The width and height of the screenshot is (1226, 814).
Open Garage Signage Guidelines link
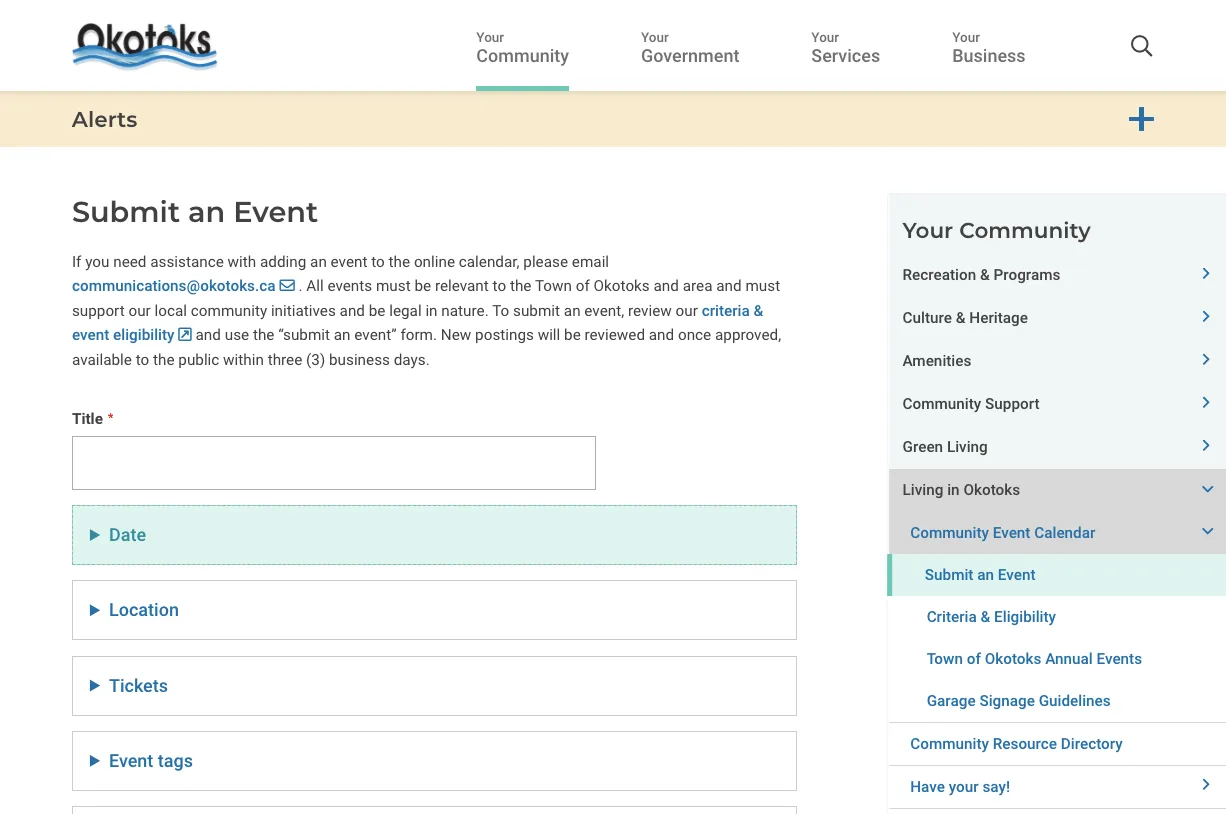coord(1018,701)
